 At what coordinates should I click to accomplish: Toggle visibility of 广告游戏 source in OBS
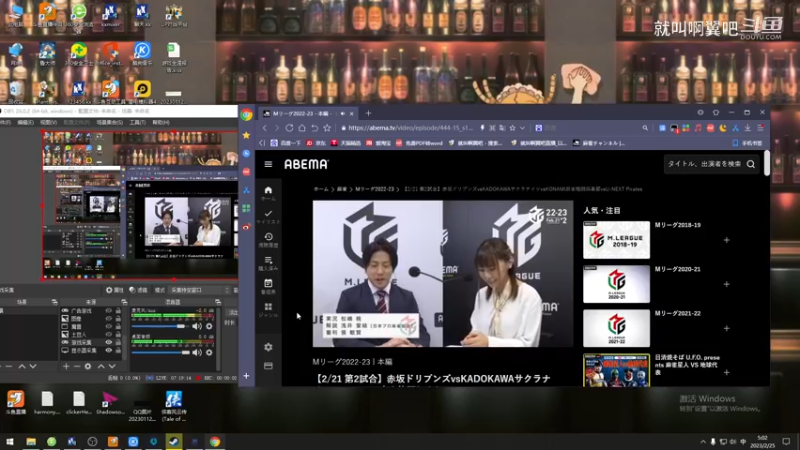(x=109, y=310)
